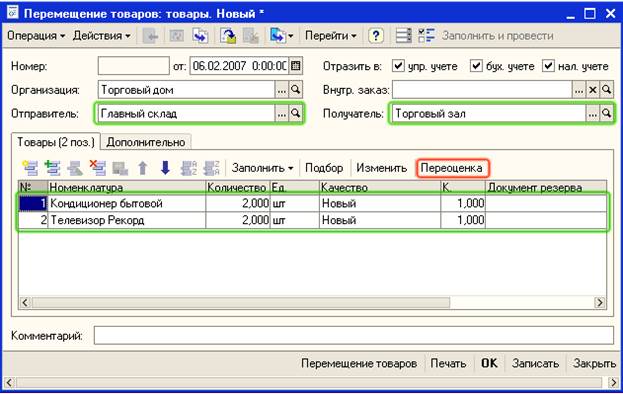Click the yellow-folder icon with a curved arrow

click(228, 36)
